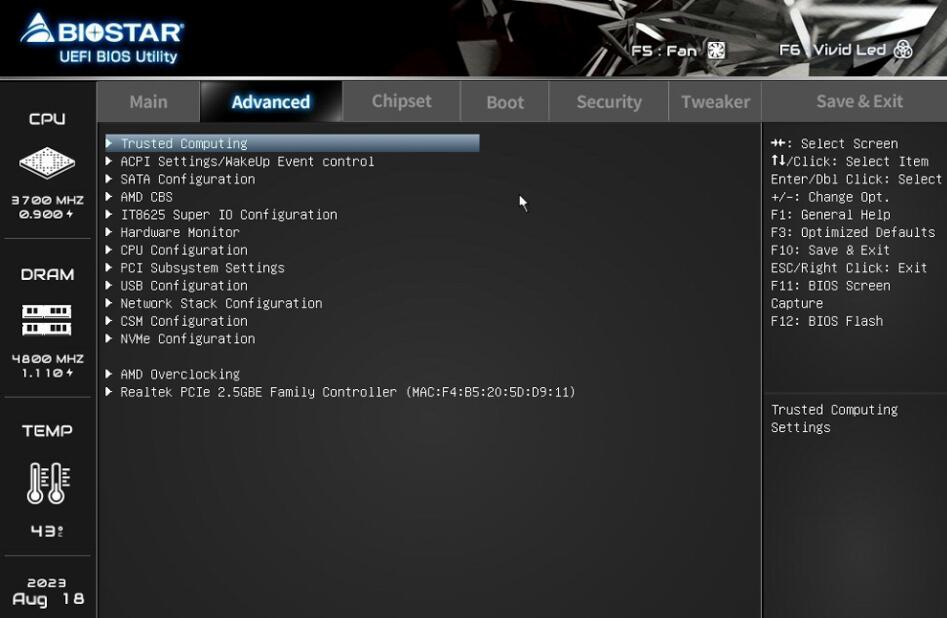The width and height of the screenshot is (947, 618).
Task: Open IT8625 Super IO Configuration
Action: 228,214
